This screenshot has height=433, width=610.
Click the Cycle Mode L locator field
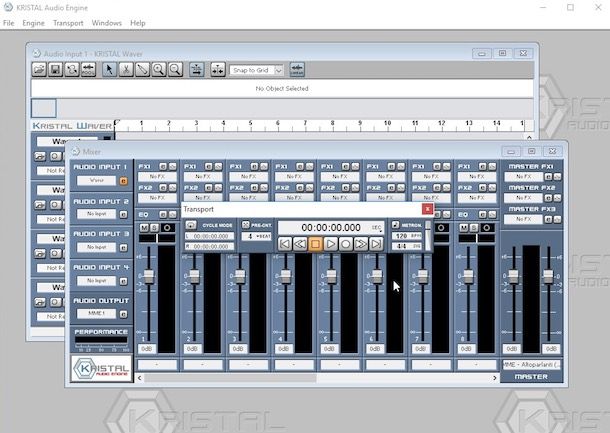(209, 237)
